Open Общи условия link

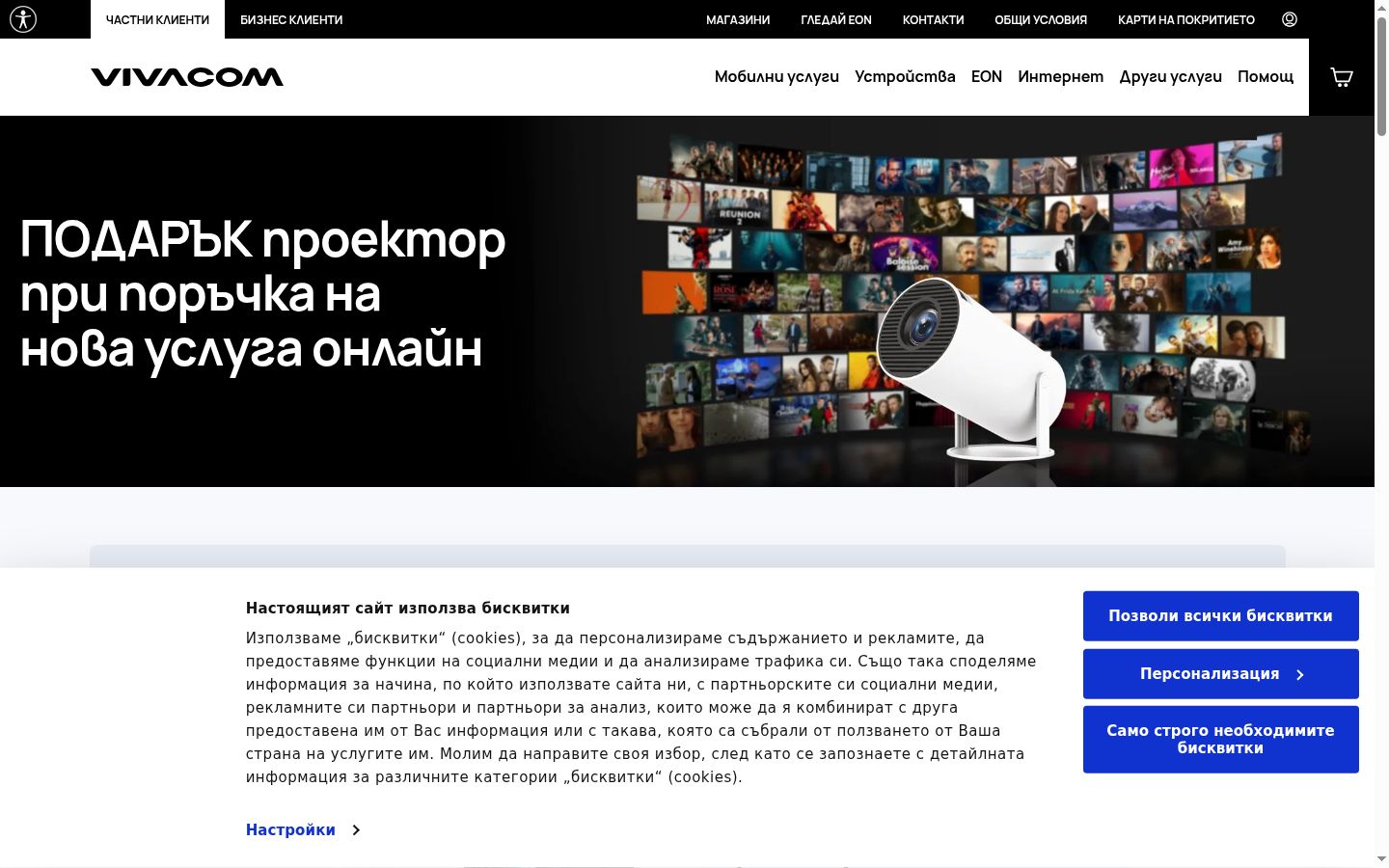[x=1041, y=19]
